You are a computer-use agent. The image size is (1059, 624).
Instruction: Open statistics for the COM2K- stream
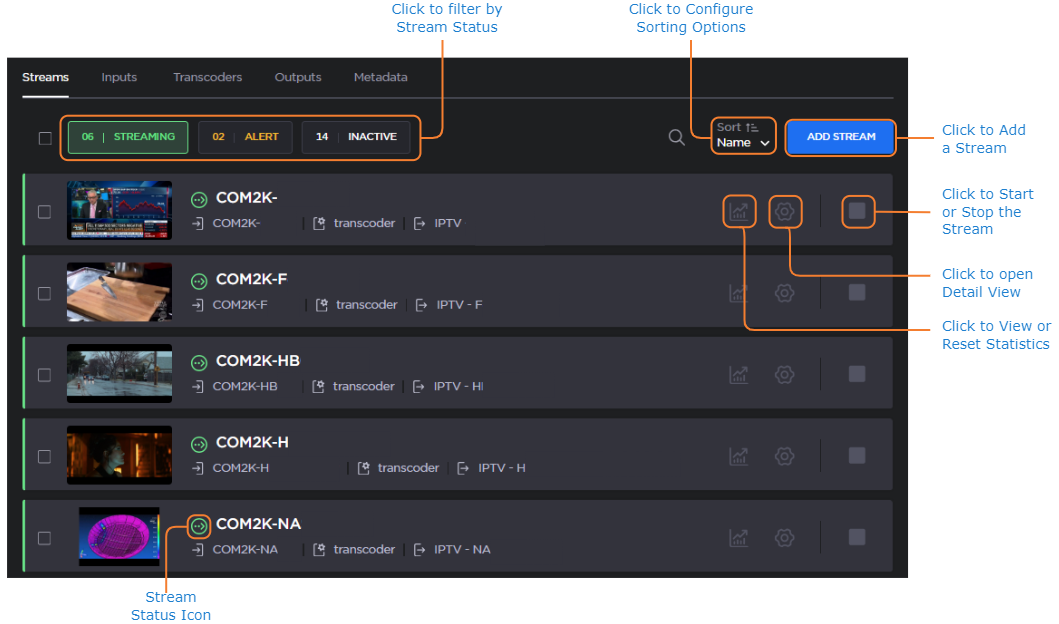pyautogui.click(x=738, y=212)
